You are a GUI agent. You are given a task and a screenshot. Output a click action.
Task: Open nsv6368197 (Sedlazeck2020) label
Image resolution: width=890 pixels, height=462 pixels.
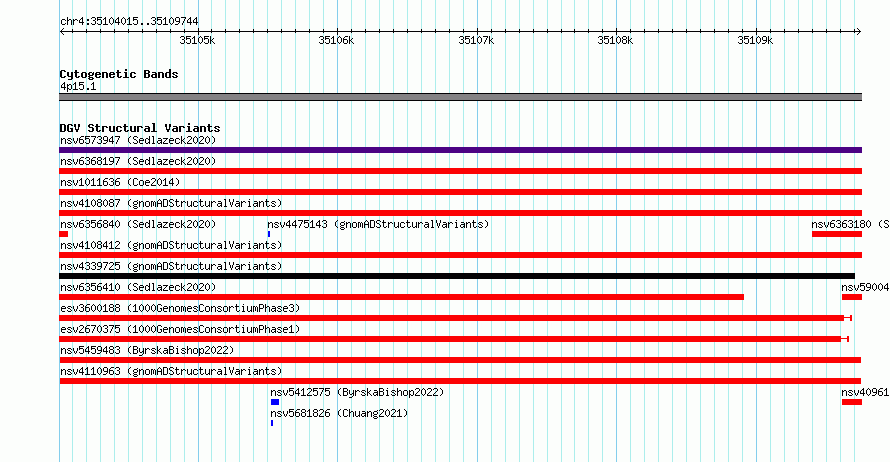pos(138,161)
